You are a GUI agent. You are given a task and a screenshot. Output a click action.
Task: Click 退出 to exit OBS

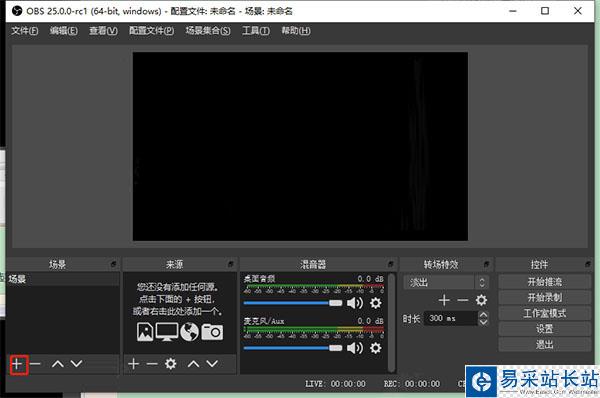[545, 344]
